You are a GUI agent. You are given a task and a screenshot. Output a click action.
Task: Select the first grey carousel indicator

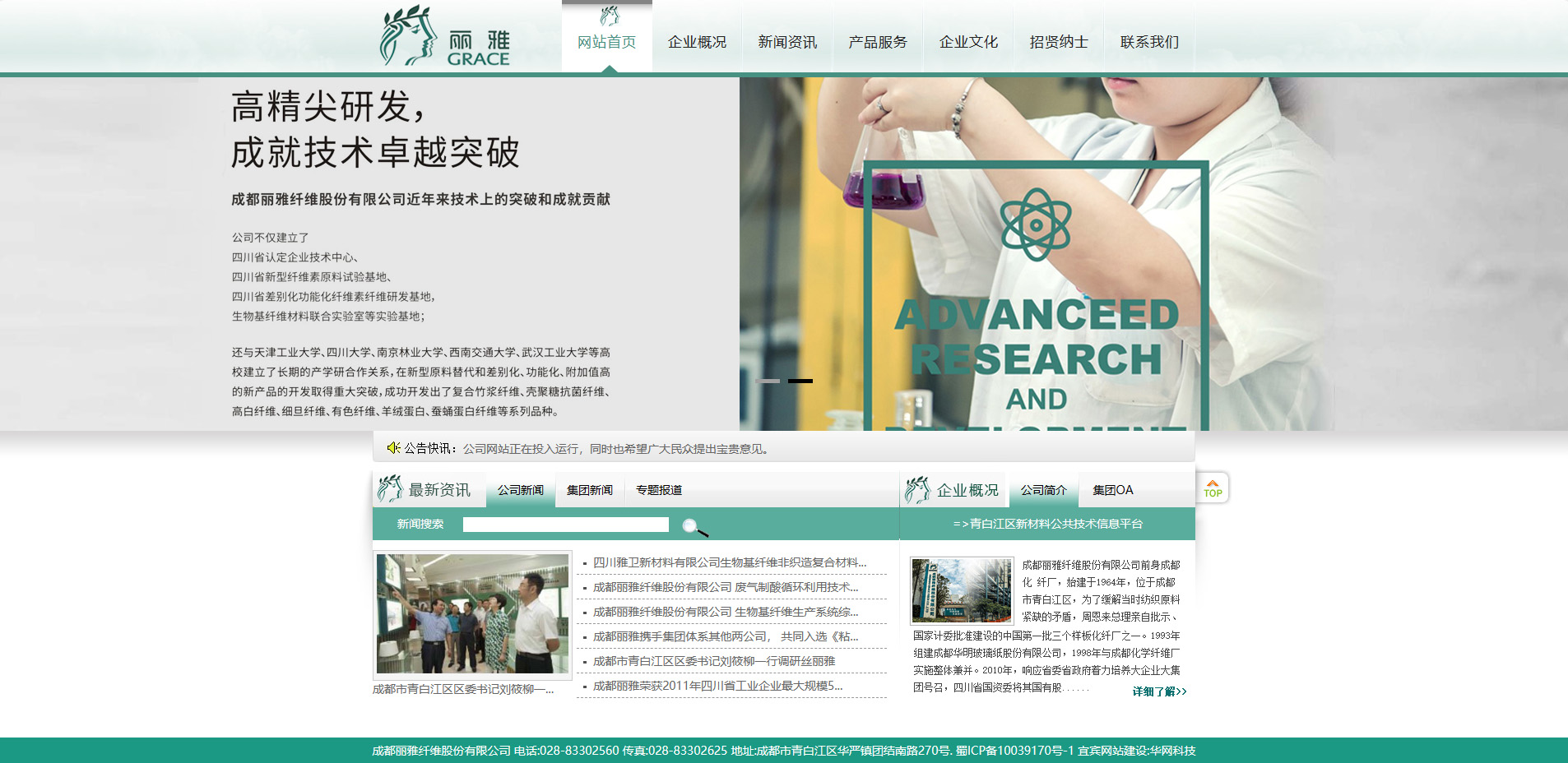(x=768, y=381)
